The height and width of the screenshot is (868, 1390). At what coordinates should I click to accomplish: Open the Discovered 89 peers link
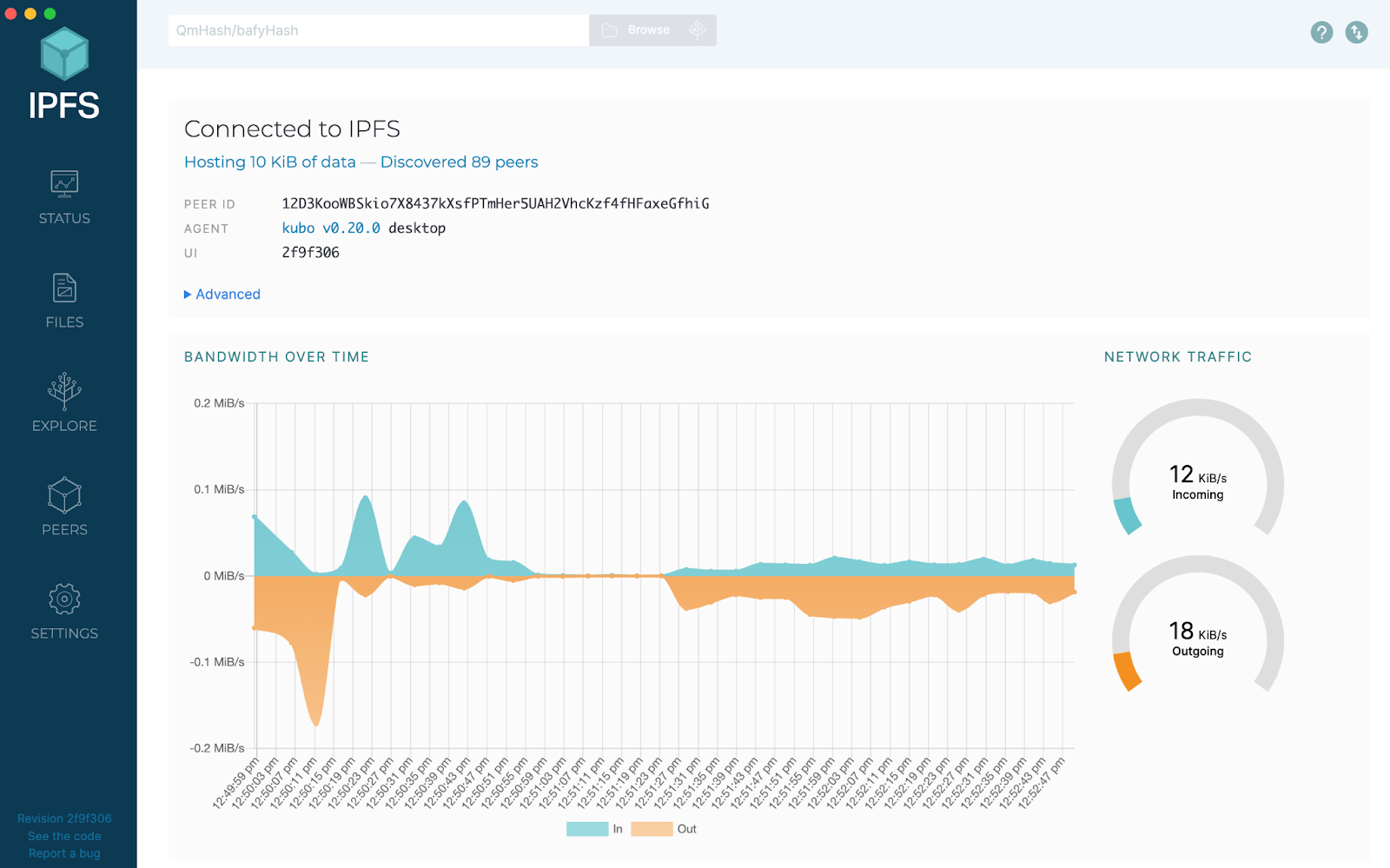pos(460,162)
